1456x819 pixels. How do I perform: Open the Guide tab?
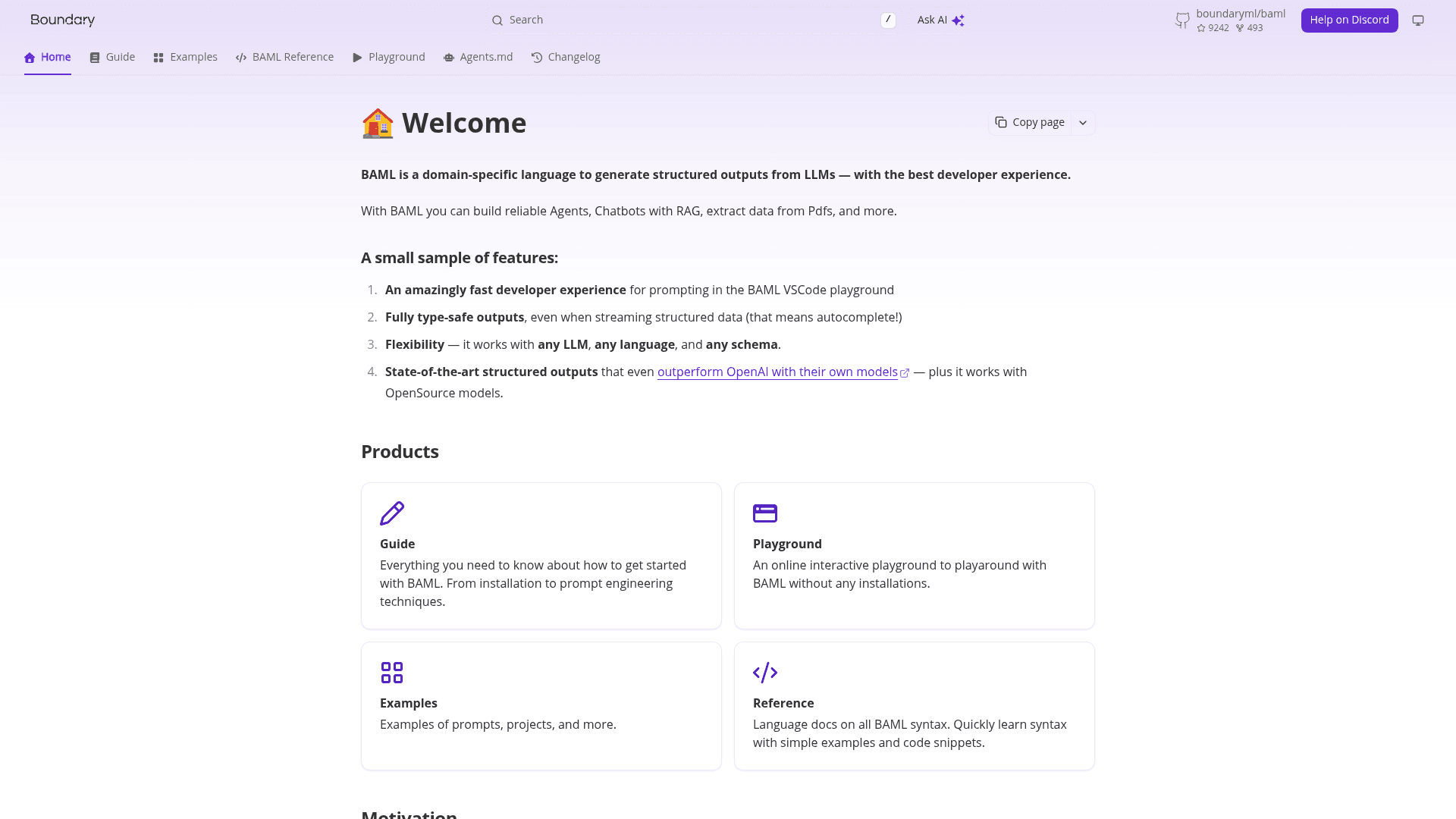click(112, 58)
